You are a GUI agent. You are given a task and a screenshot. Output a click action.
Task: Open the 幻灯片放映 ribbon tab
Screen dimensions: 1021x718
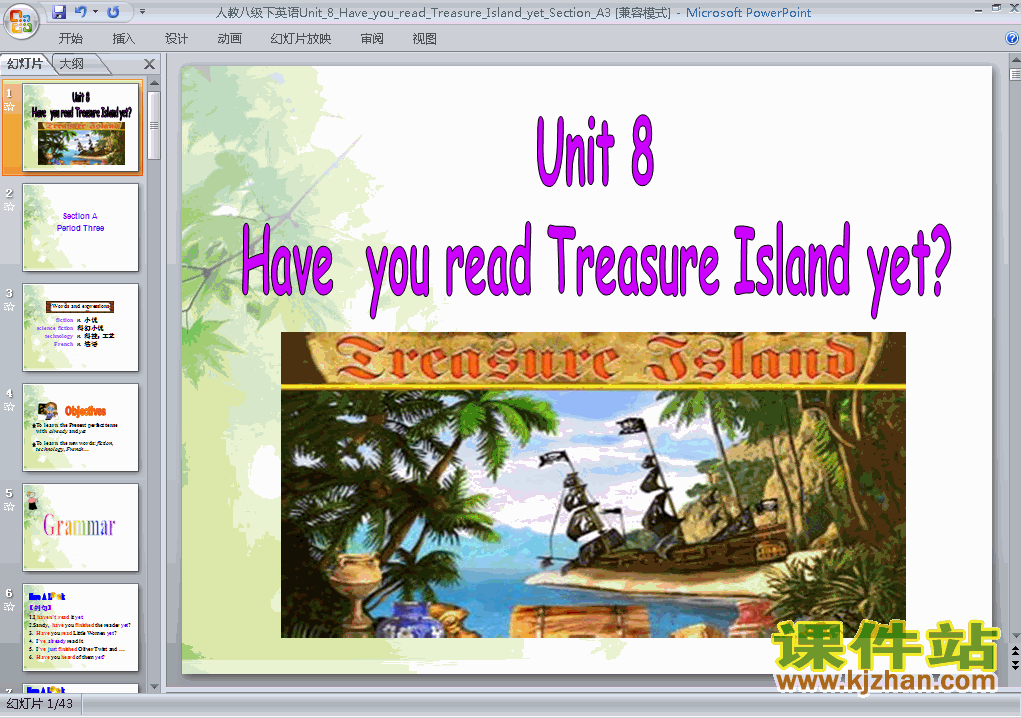(x=301, y=38)
